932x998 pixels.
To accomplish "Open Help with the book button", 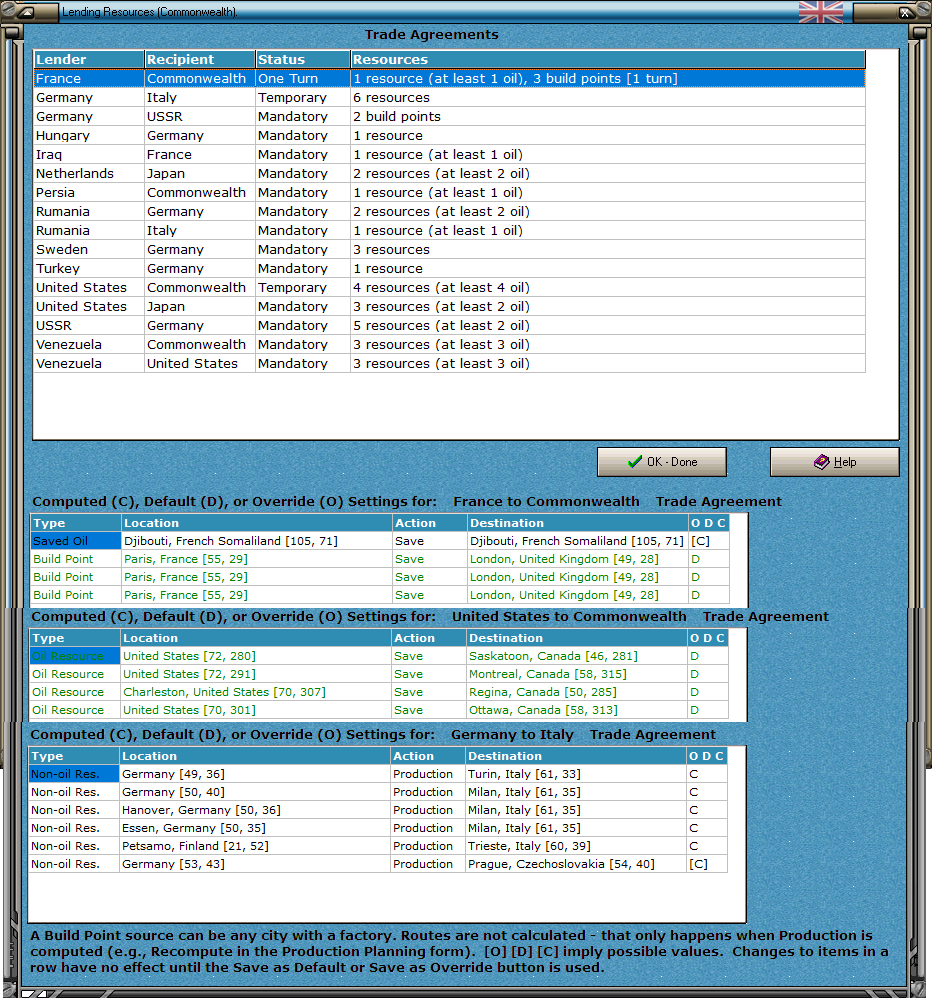I will coord(835,461).
